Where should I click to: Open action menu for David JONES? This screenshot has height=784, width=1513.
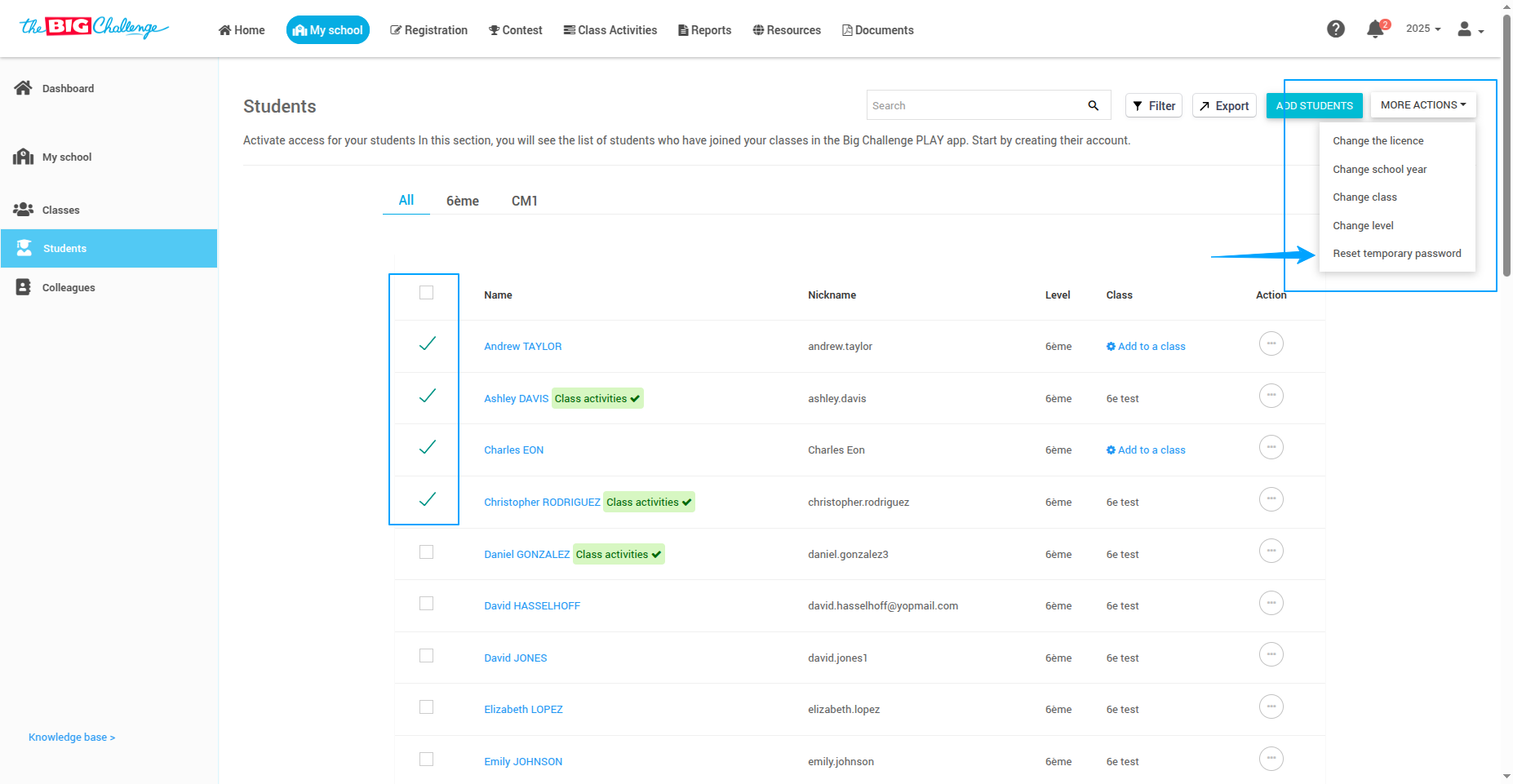click(1271, 655)
